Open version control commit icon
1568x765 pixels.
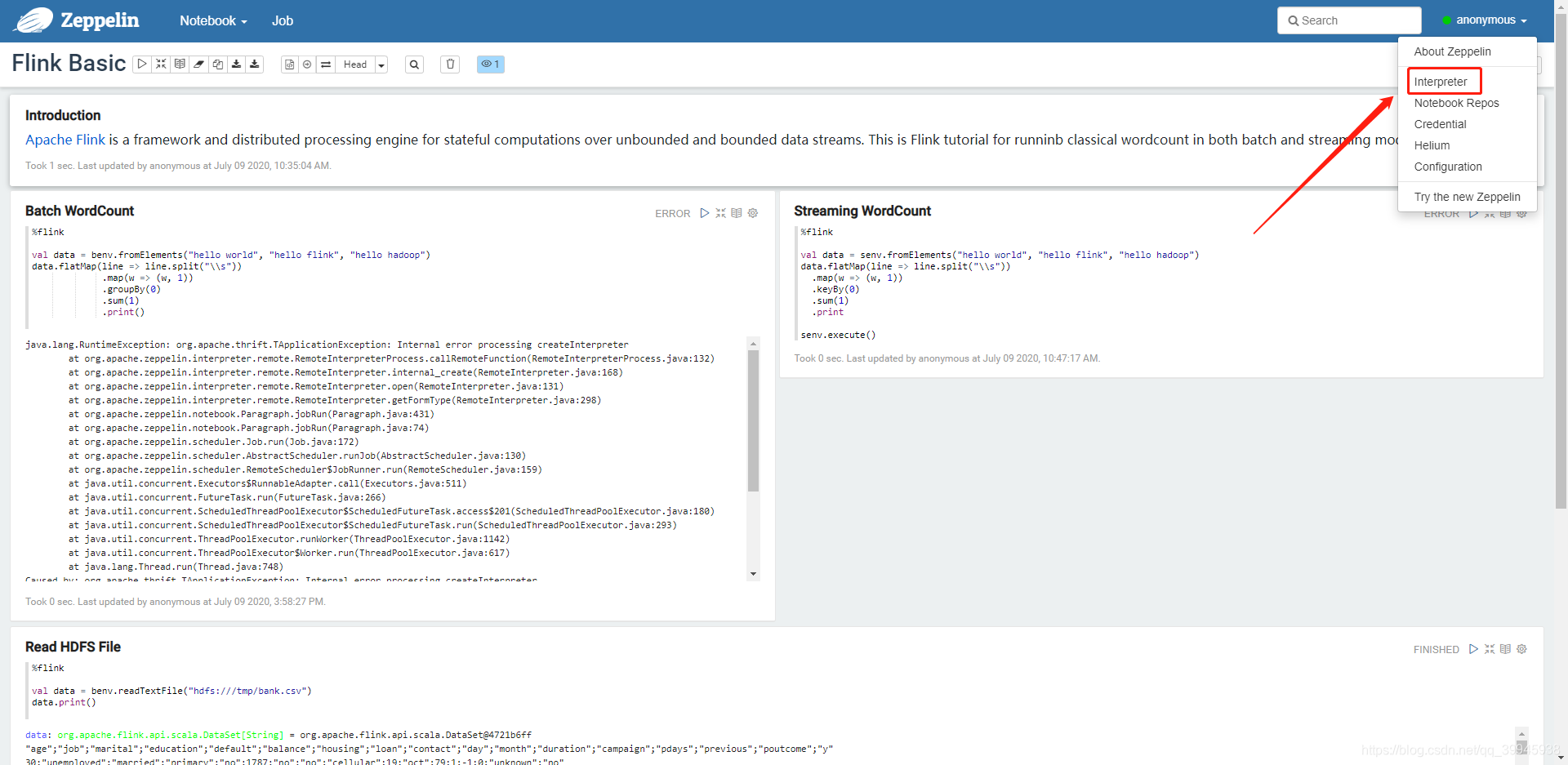pyautogui.click(x=289, y=64)
